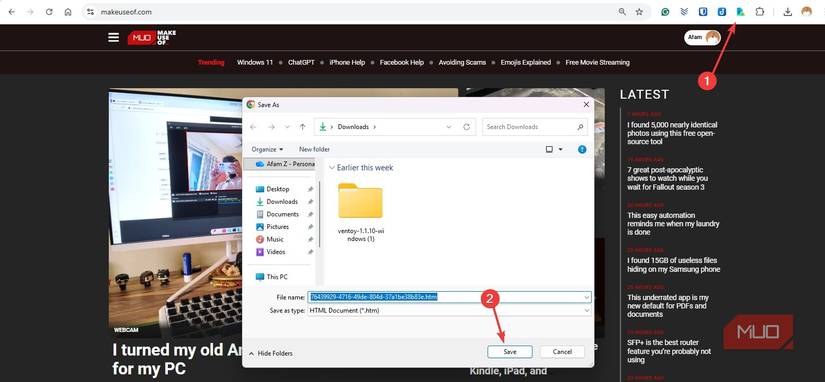The image size is (825, 382).
Task: Click the Search Downloads field
Action: 534,127
